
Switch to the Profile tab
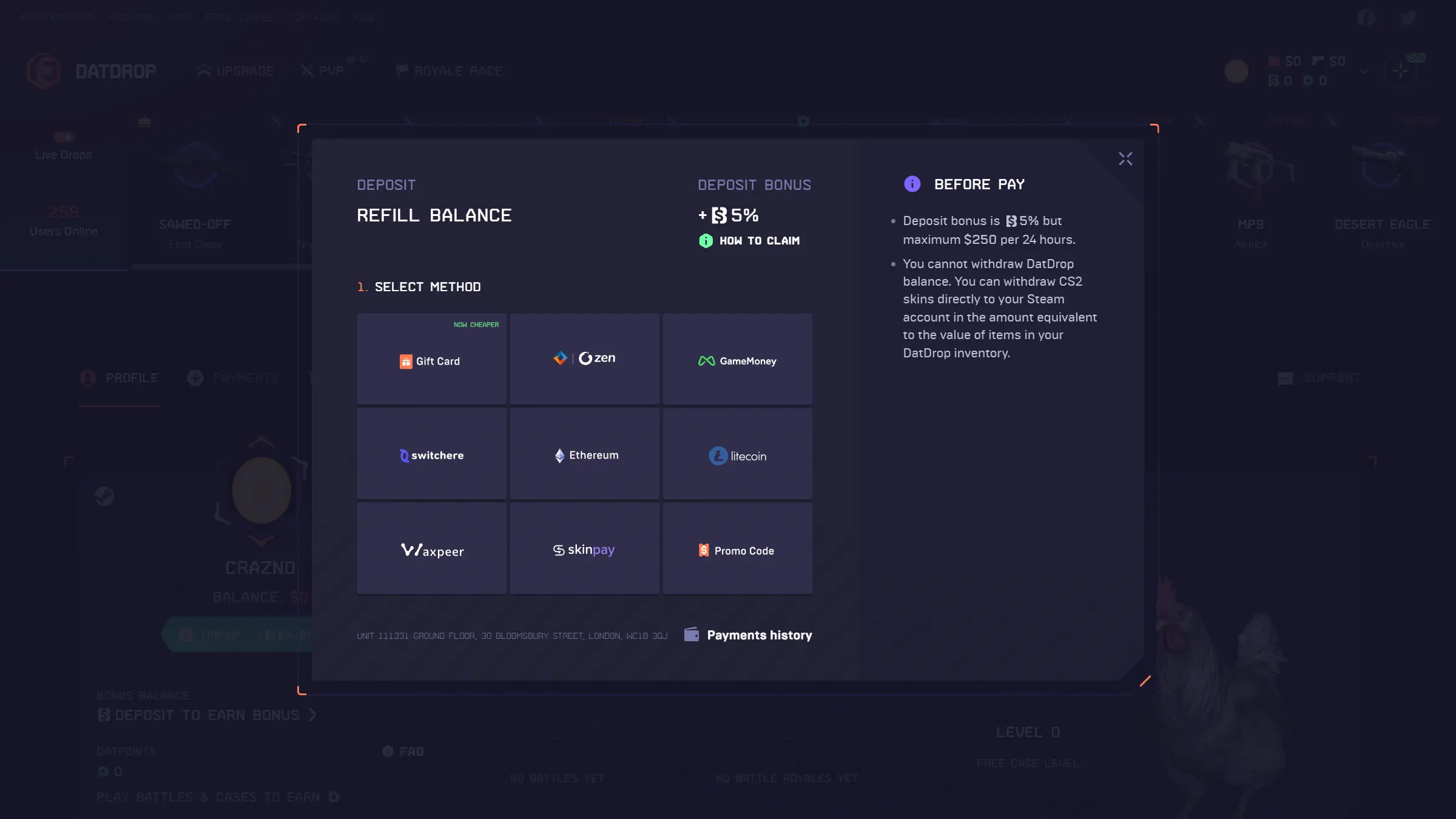(119, 379)
